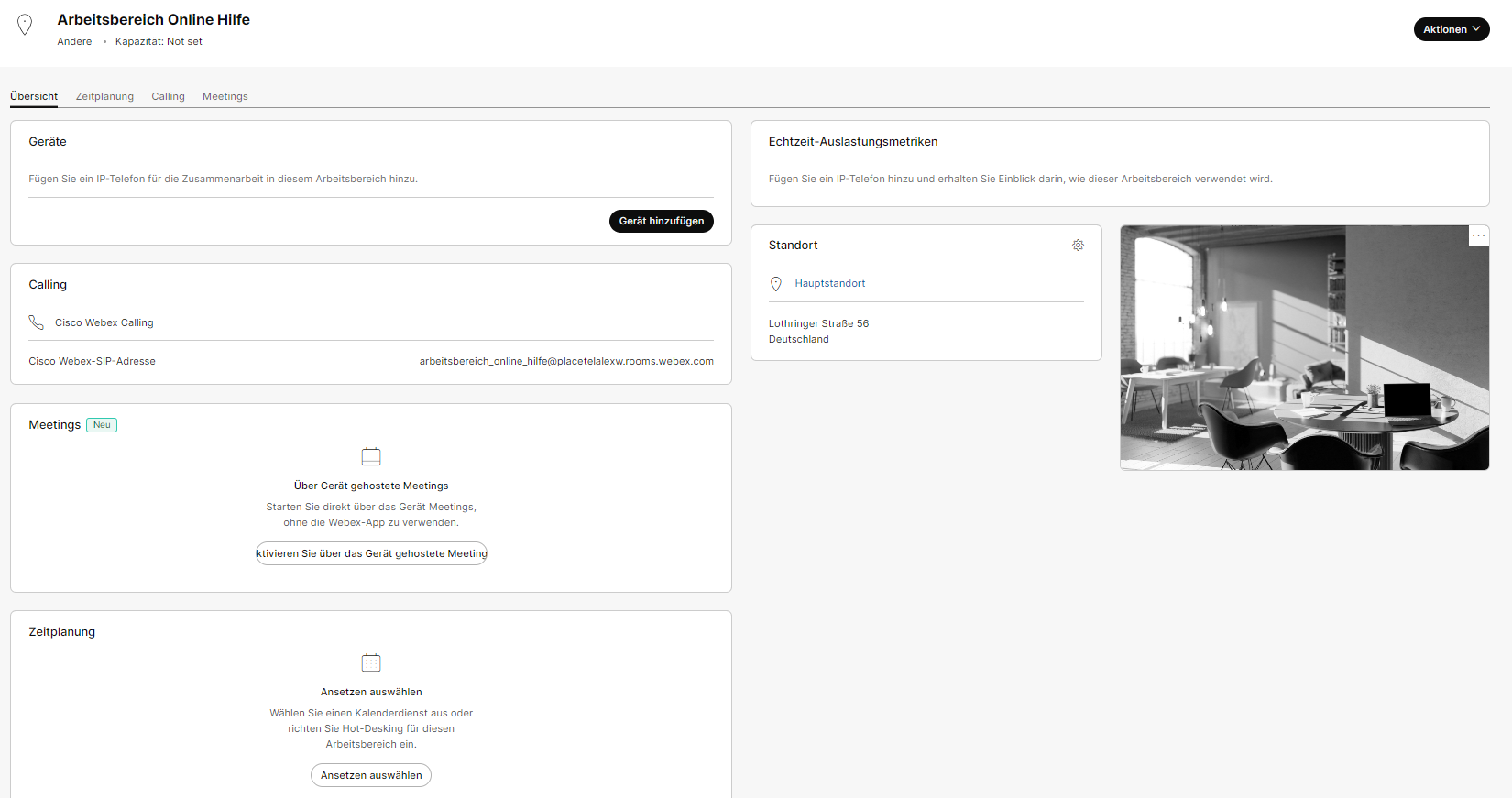Viewport: 1512px width, 798px height.
Task: Open the Aktionen dropdown menu
Action: [x=1452, y=29]
